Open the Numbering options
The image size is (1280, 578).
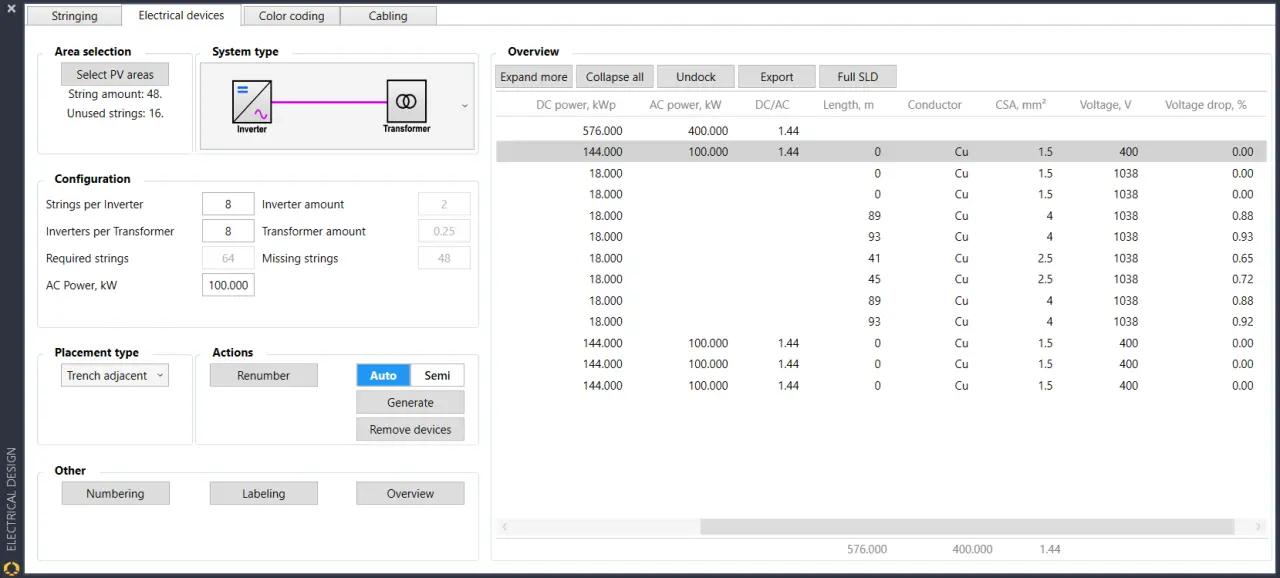(x=115, y=493)
